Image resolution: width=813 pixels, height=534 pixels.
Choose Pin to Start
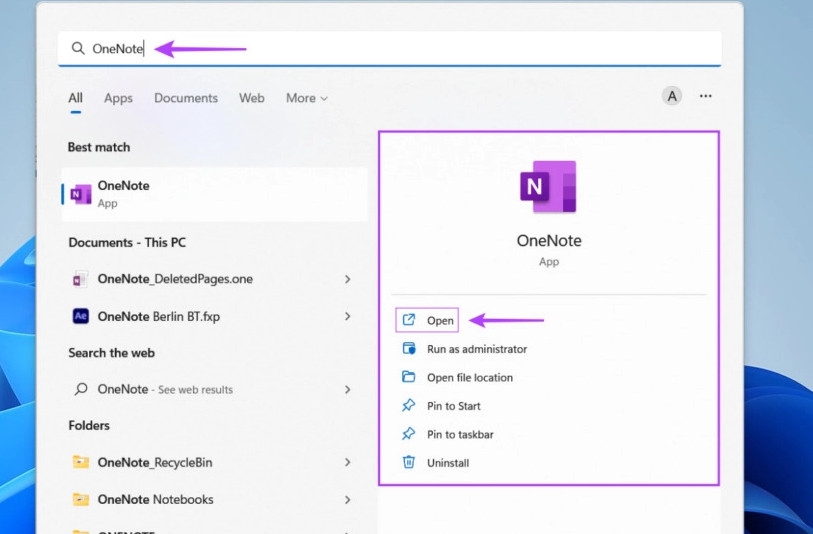point(453,406)
